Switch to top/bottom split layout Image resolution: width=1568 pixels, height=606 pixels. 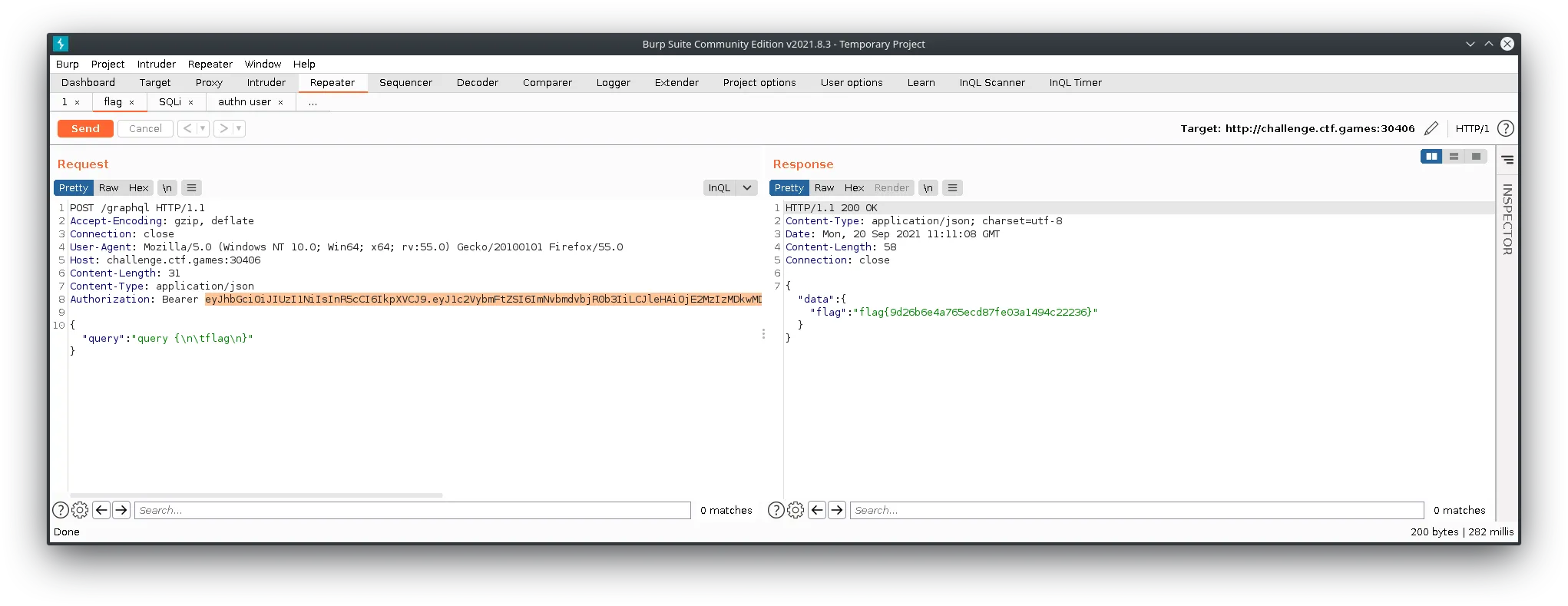coord(1454,156)
